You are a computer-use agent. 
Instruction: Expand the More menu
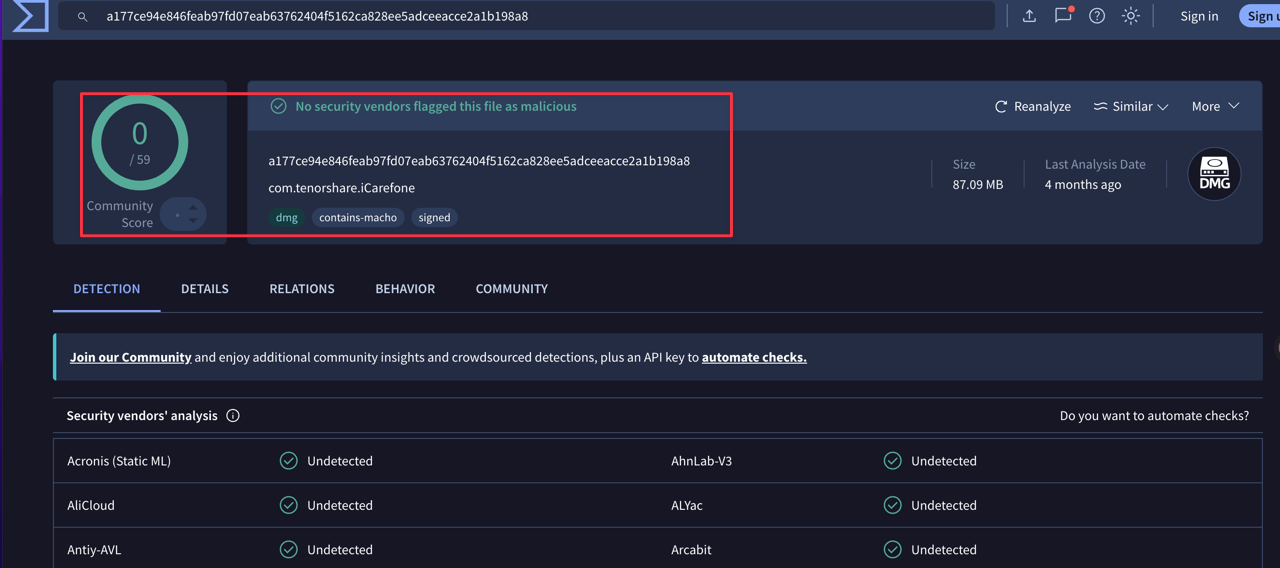pos(1215,106)
